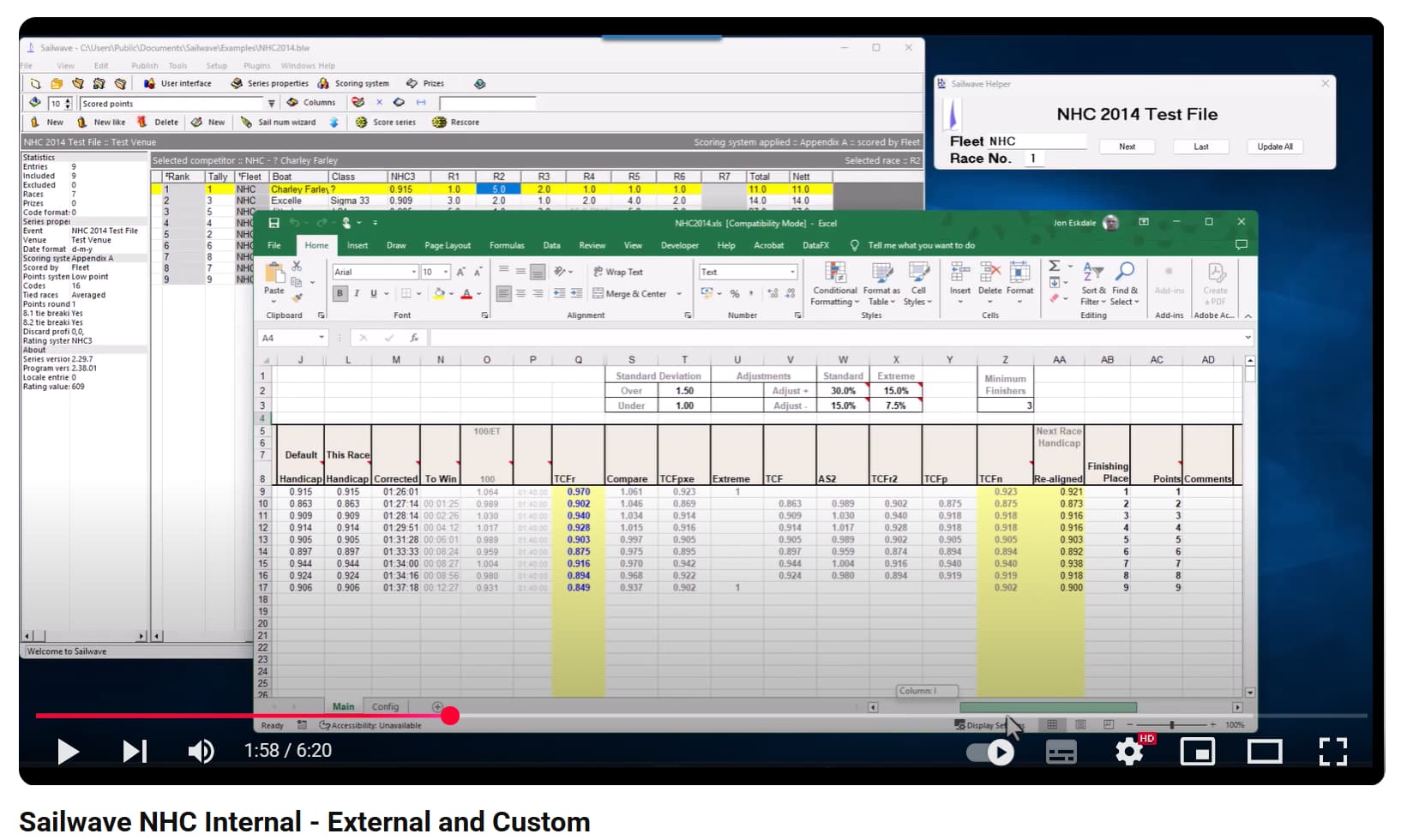
Task: Click Next in Sailwave Helper
Action: click(x=1127, y=147)
